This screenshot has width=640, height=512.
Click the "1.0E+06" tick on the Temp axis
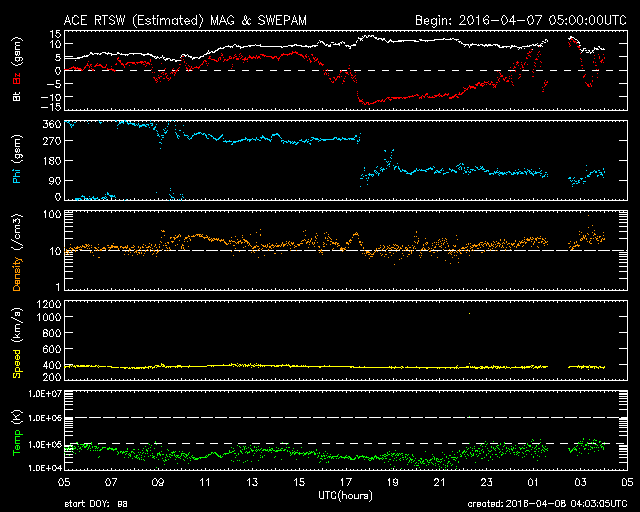[45, 419]
